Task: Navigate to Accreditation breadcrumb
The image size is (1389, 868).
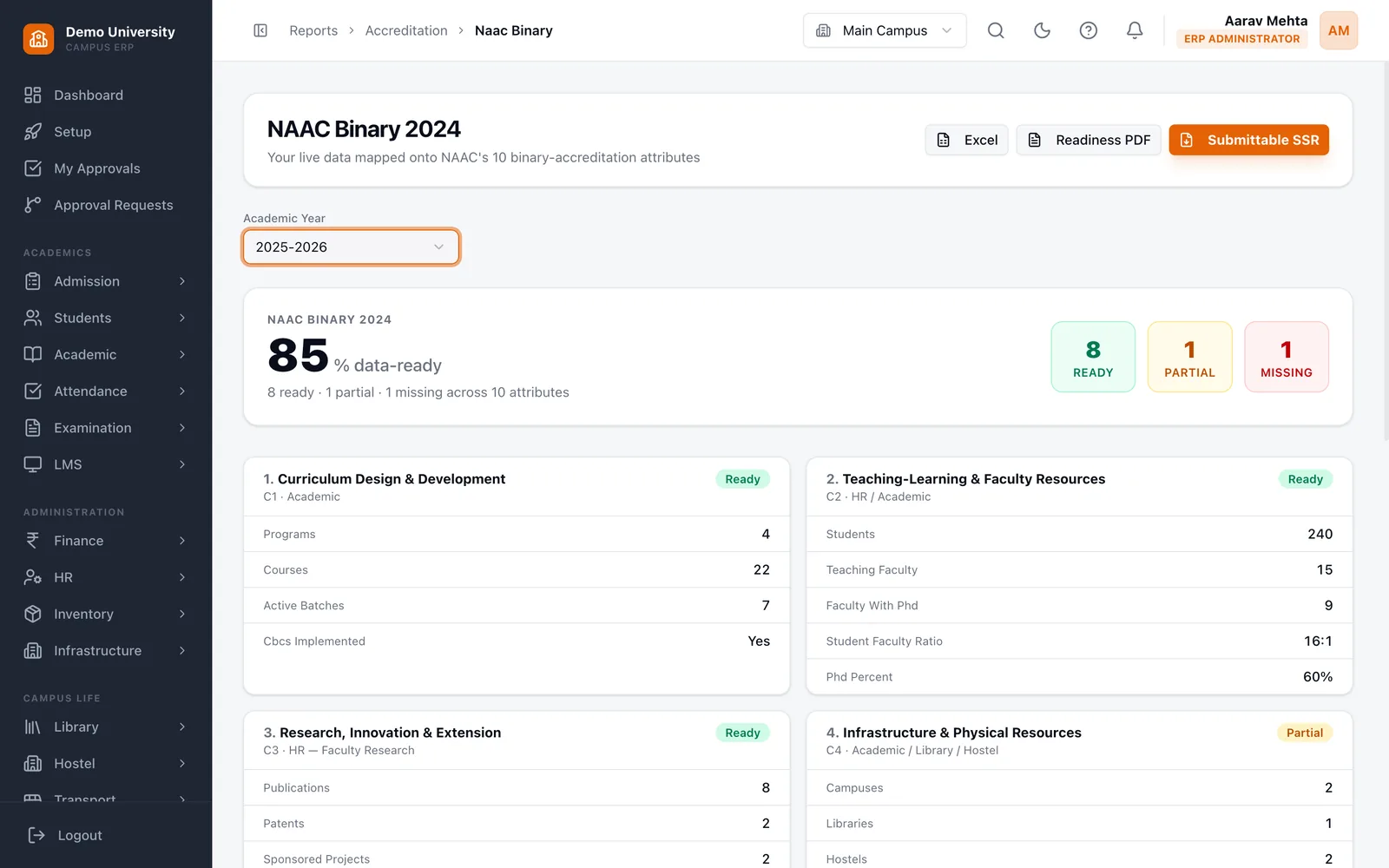Action: 406,30
